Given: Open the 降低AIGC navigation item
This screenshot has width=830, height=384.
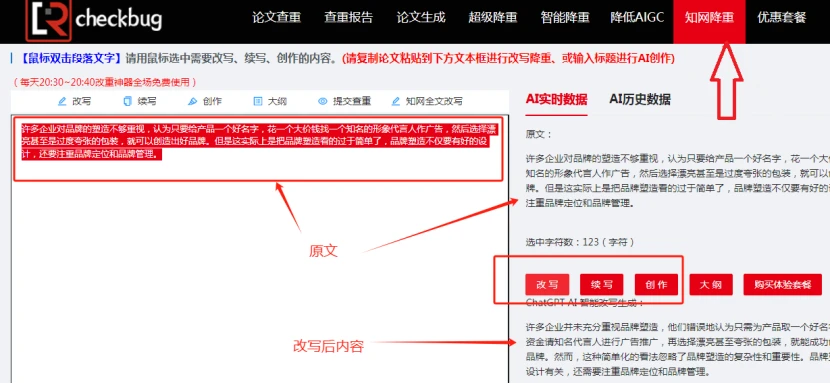Looking at the screenshot, I should [x=637, y=17].
